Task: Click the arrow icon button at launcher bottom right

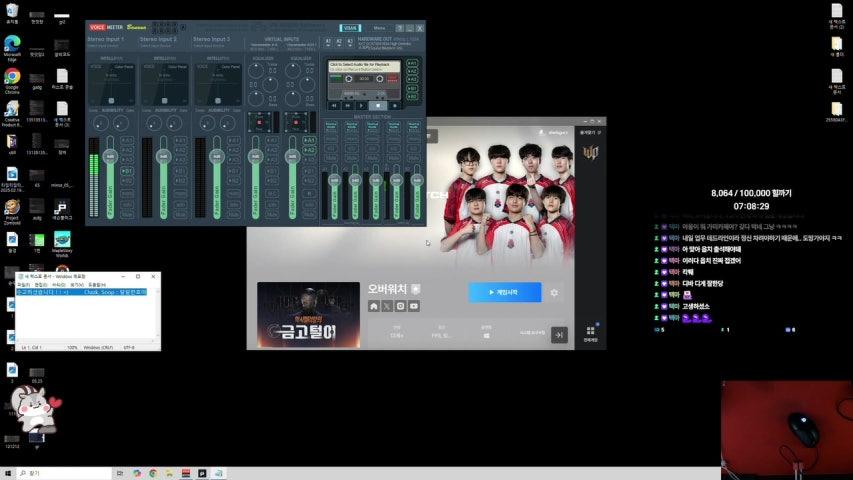Action: click(559, 335)
